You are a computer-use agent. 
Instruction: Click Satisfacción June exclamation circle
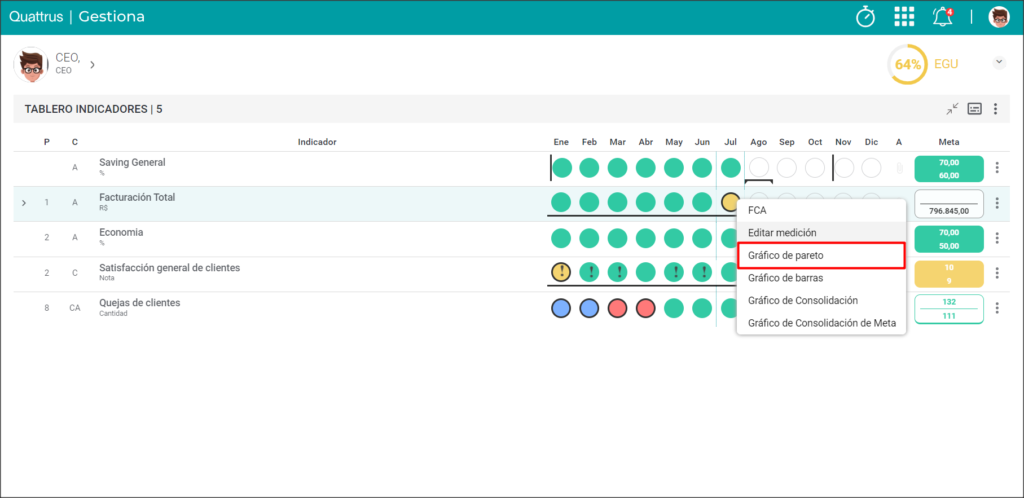[x=702, y=272]
